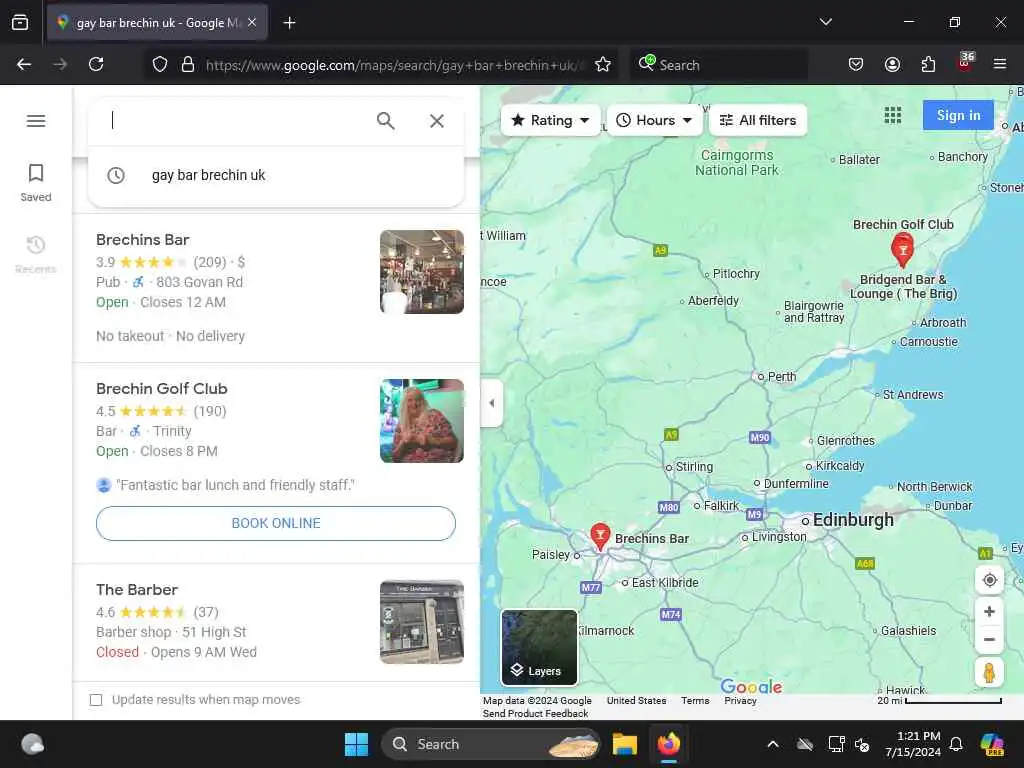Select the 'gay bar brechin uk' recent search suggestion

(276, 175)
